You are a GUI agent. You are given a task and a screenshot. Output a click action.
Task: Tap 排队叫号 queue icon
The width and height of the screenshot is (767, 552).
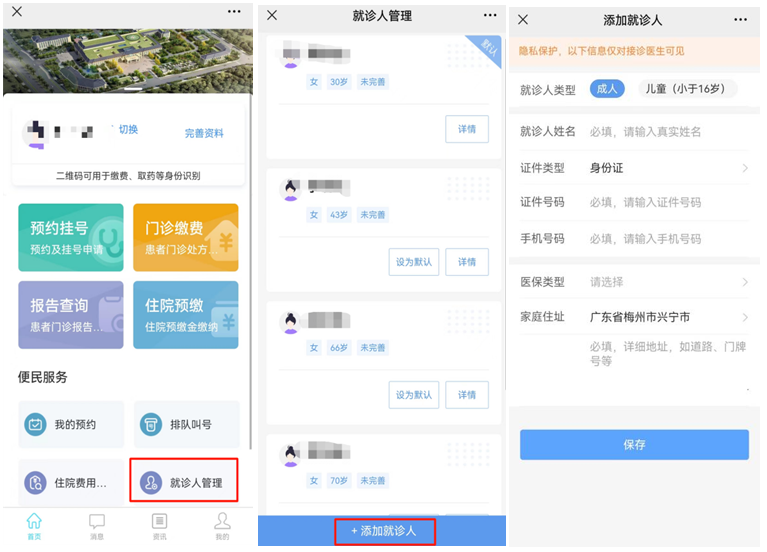tap(150, 424)
